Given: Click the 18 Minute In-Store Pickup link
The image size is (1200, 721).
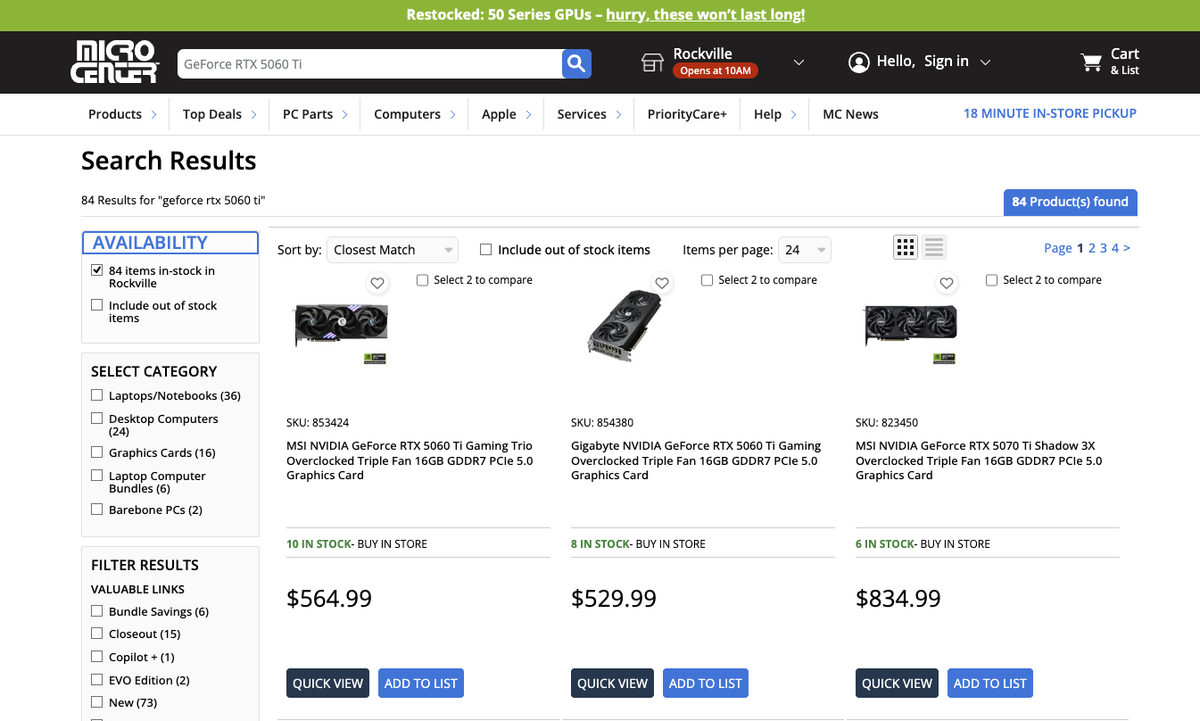Looking at the screenshot, I should (x=1050, y=113).
